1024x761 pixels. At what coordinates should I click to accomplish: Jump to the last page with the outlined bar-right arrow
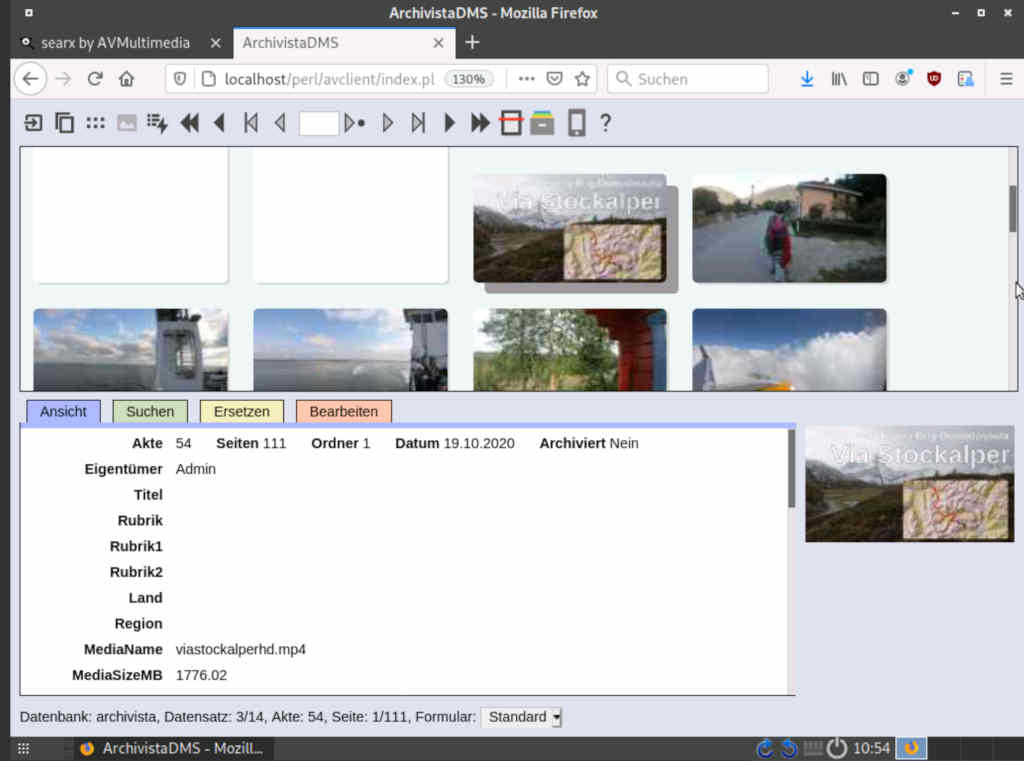coord(418,123)
